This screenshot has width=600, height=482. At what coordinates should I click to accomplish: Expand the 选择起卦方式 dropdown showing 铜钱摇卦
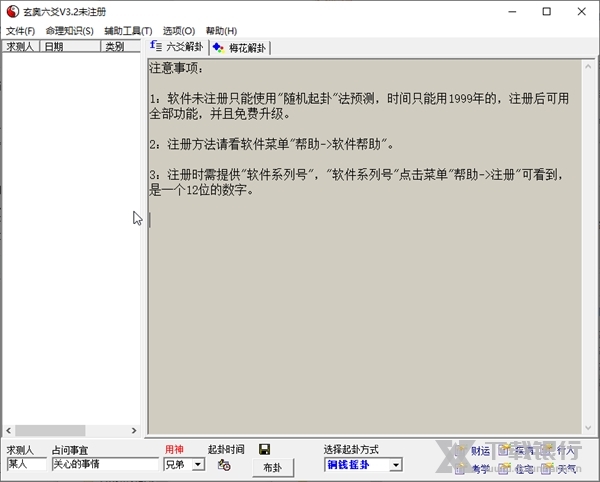click(x=396, y=465)
